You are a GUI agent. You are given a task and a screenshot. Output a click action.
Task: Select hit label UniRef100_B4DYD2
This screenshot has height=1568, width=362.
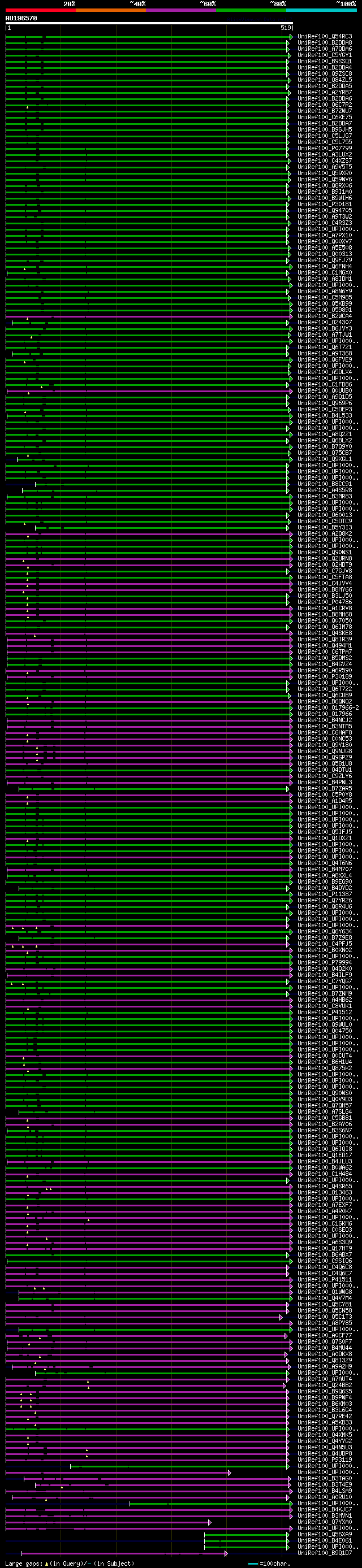pyautogui.click(x=324, y=888)
